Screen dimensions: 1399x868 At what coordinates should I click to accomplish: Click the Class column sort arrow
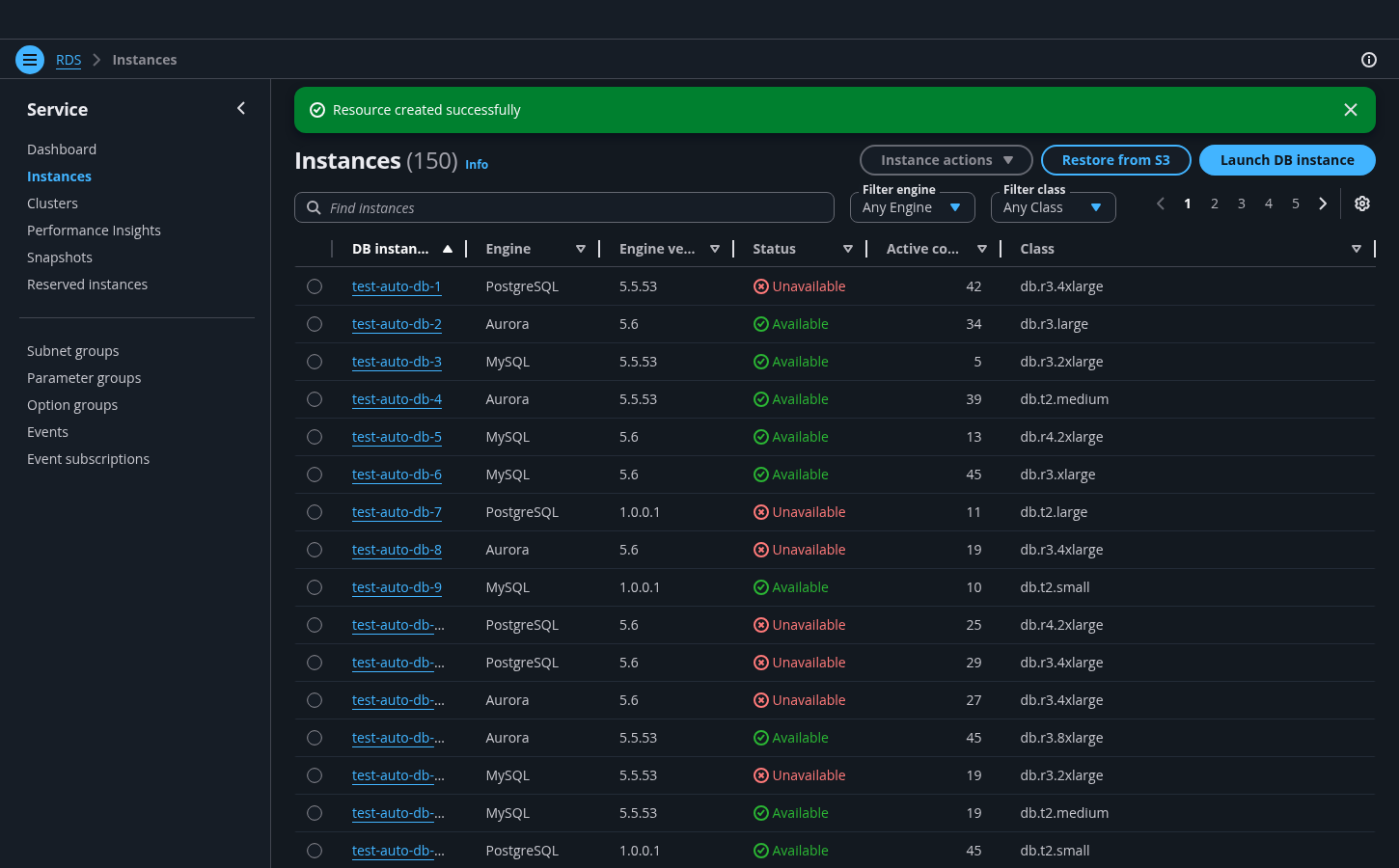(x=1356, y=249)
